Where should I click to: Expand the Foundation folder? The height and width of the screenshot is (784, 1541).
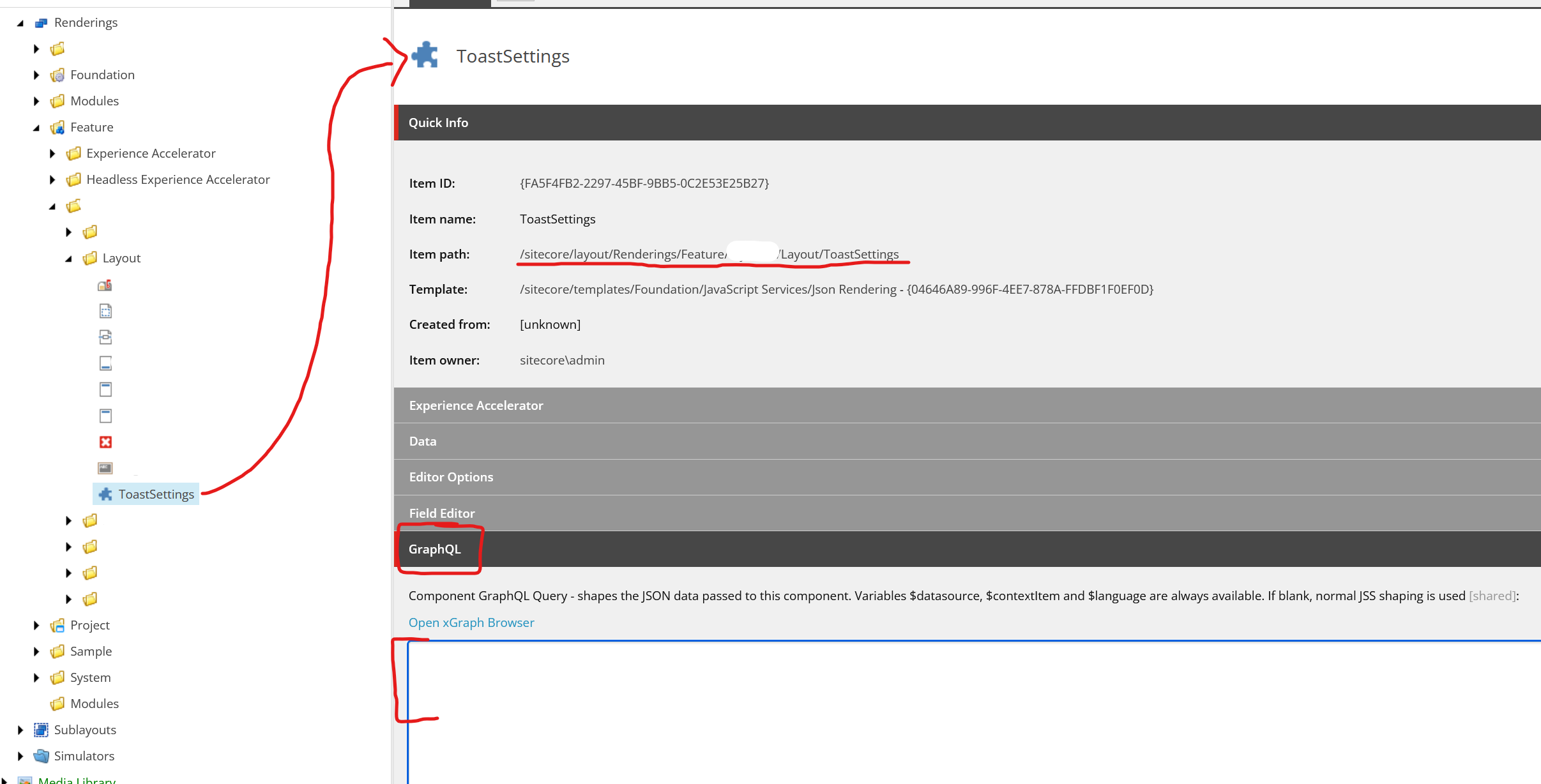click(x=36, y=75)
